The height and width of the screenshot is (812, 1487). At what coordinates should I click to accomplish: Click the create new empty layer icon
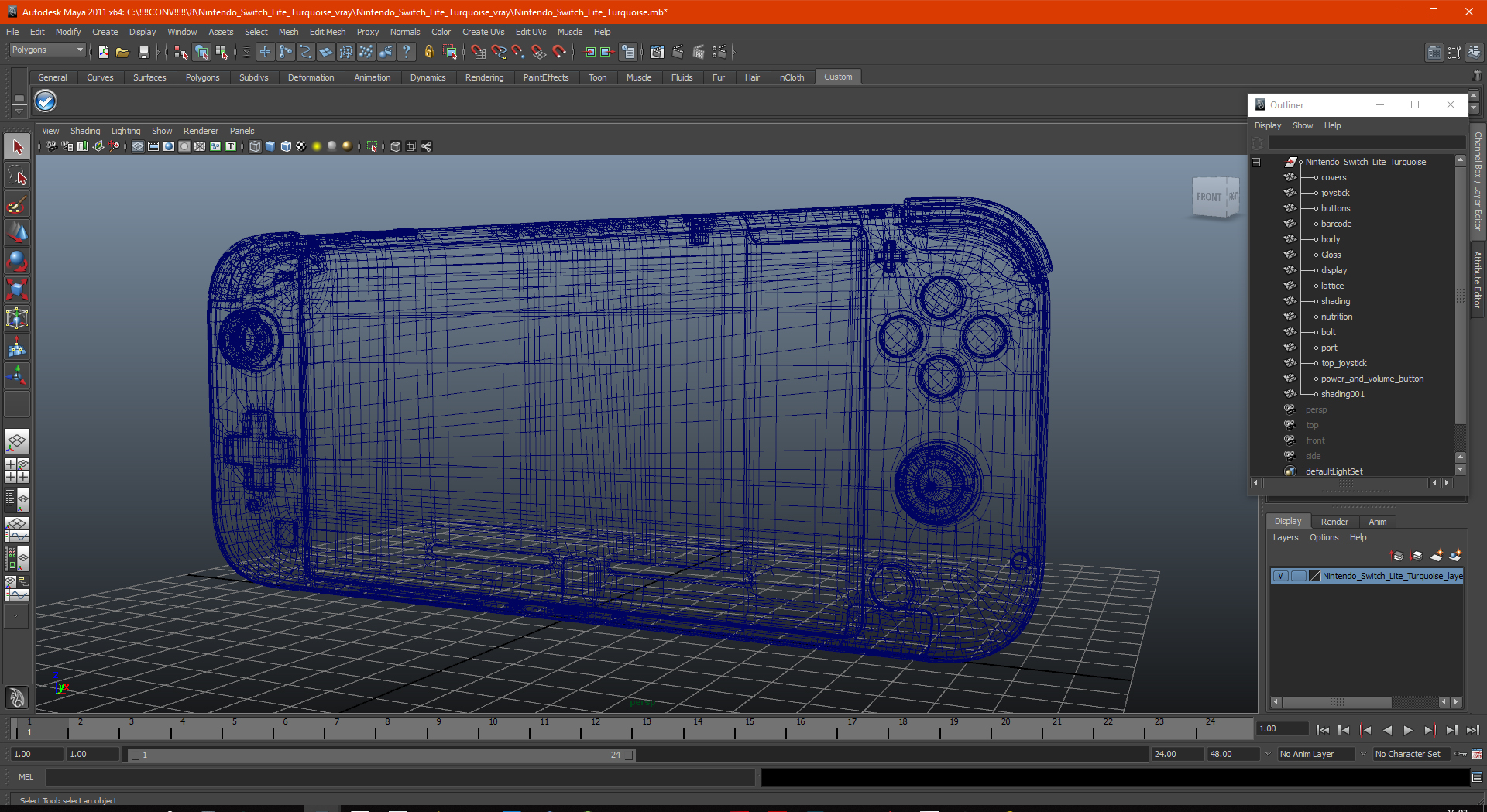(1437, 556)
